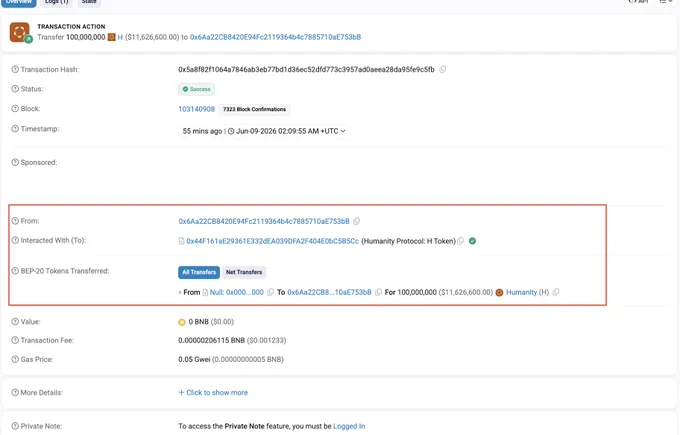680x435 pixels.
Task: Copy the 0x6Aa22CB8...10aE753bB recipient address
Action: (x=378, y=292)
